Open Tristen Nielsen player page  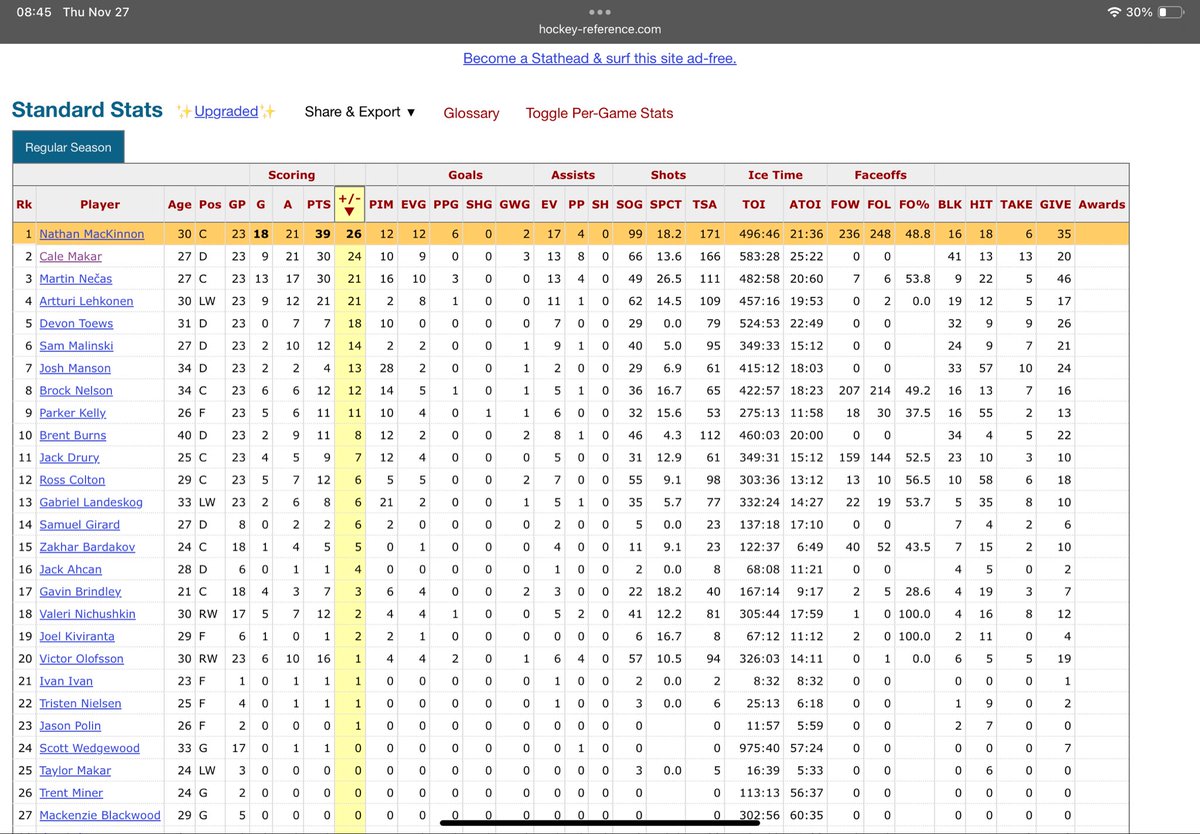80,704
